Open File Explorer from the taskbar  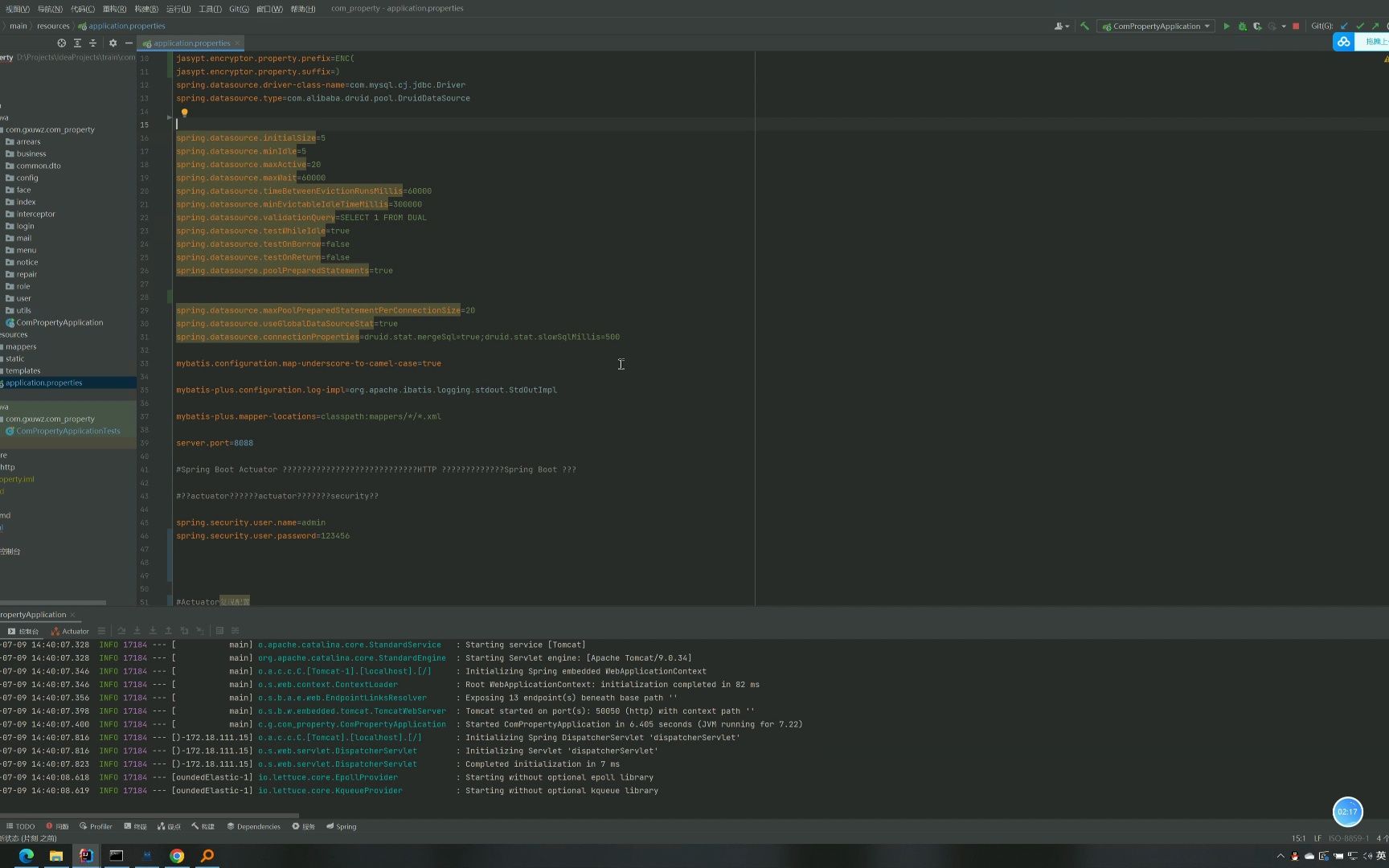56,855
